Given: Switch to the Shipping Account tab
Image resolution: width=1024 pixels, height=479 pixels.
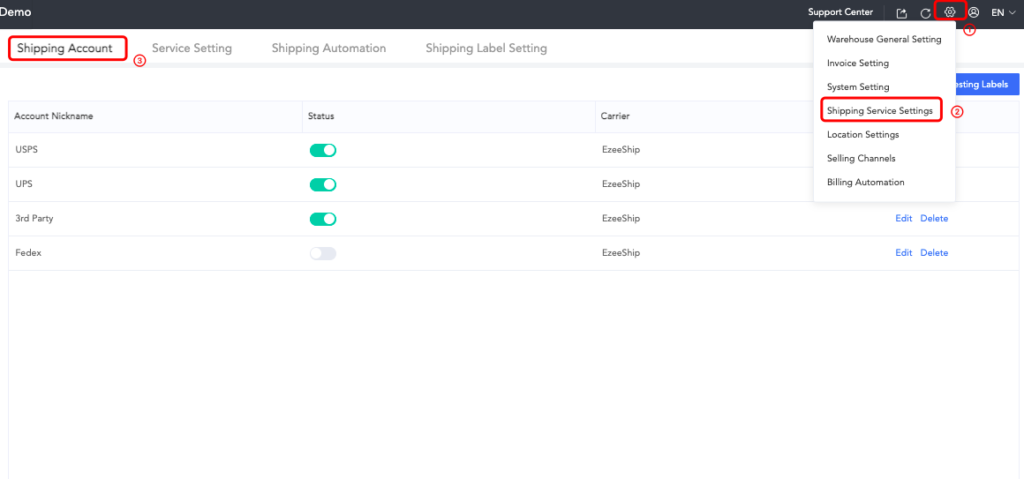Looking at the screenshot, I should pos(65,48).
